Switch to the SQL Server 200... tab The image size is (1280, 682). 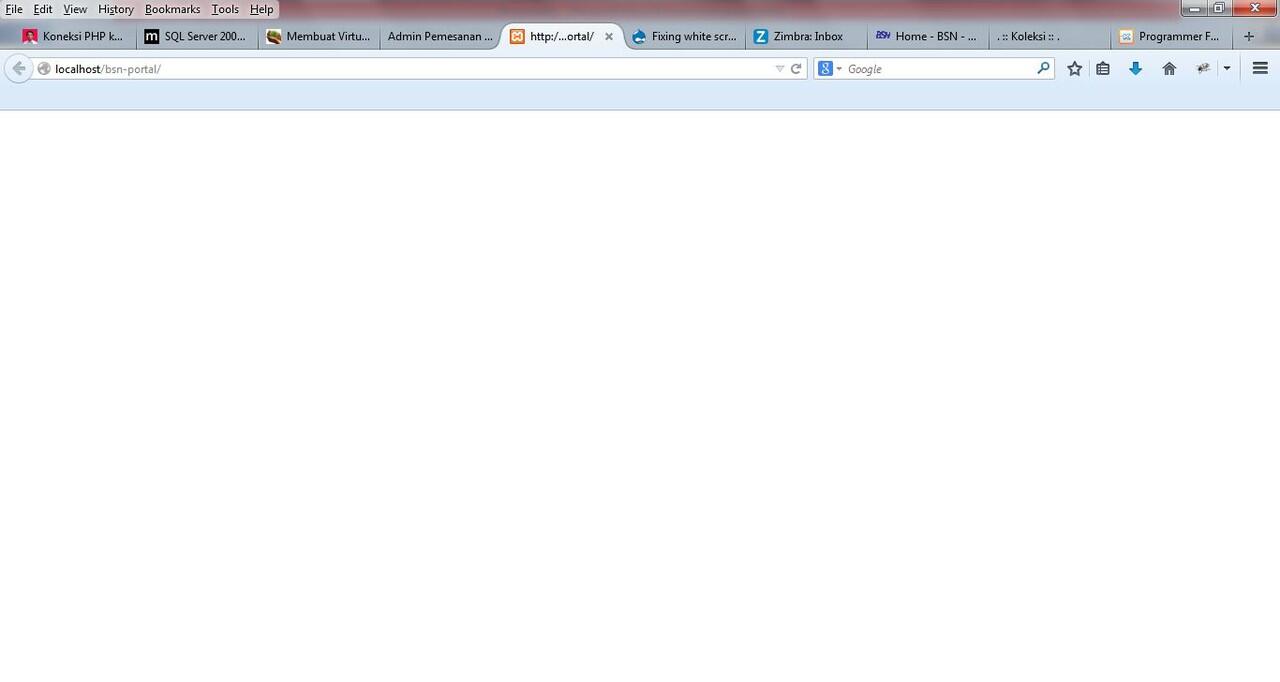pos(196,36)
